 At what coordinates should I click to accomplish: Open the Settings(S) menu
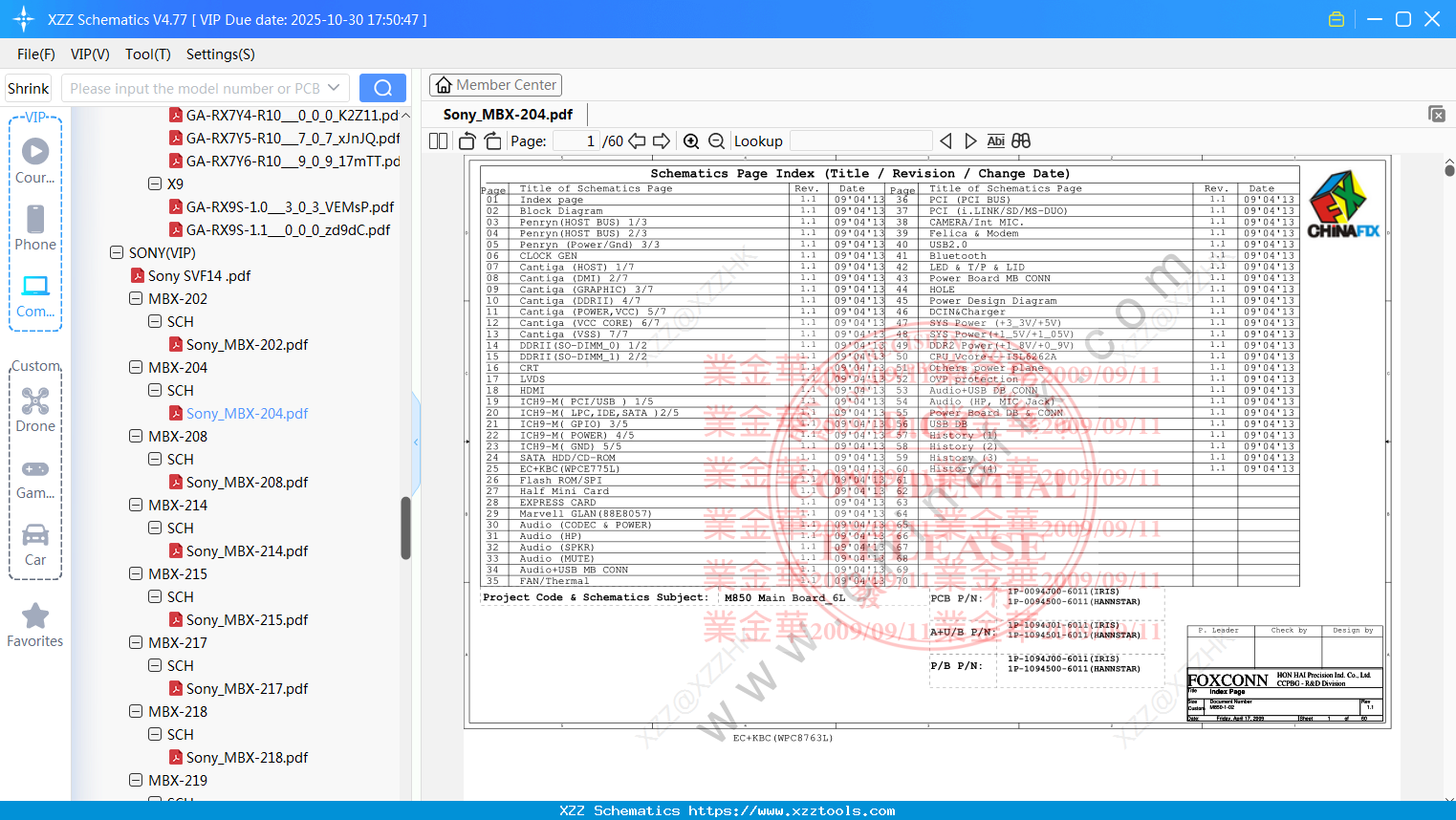click(221, 54)
